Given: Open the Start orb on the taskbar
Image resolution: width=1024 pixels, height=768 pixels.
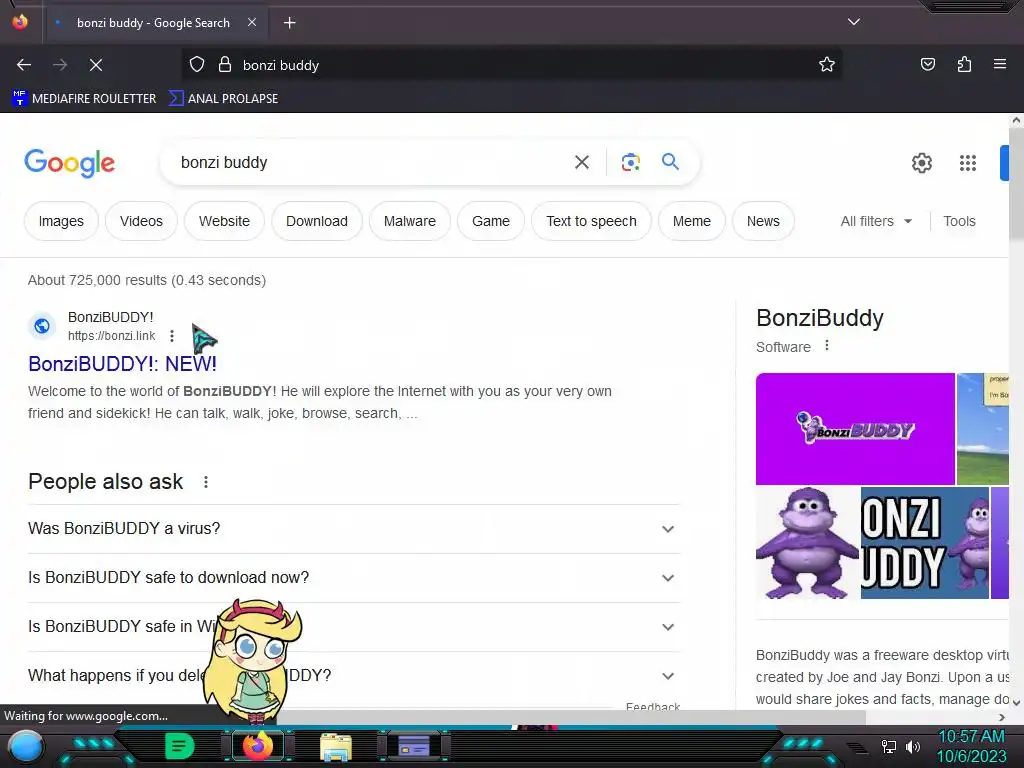Looking at the screenshot, I should coord(26,746).
